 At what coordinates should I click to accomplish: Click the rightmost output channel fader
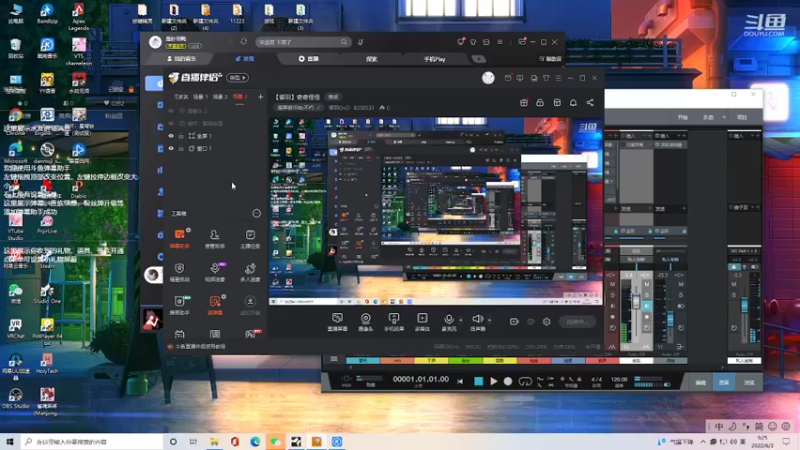coord(744,305)
